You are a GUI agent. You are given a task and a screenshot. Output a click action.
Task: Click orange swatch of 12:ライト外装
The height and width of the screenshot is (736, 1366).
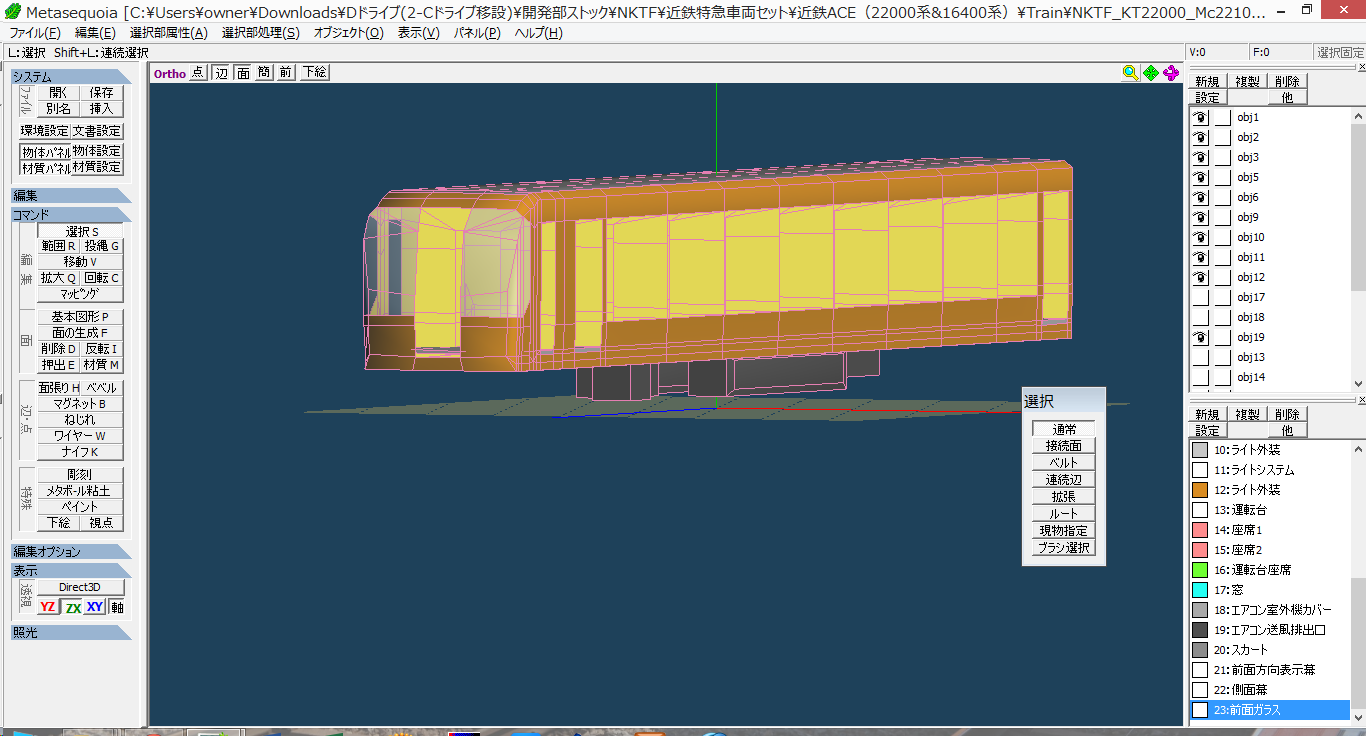1200,490
